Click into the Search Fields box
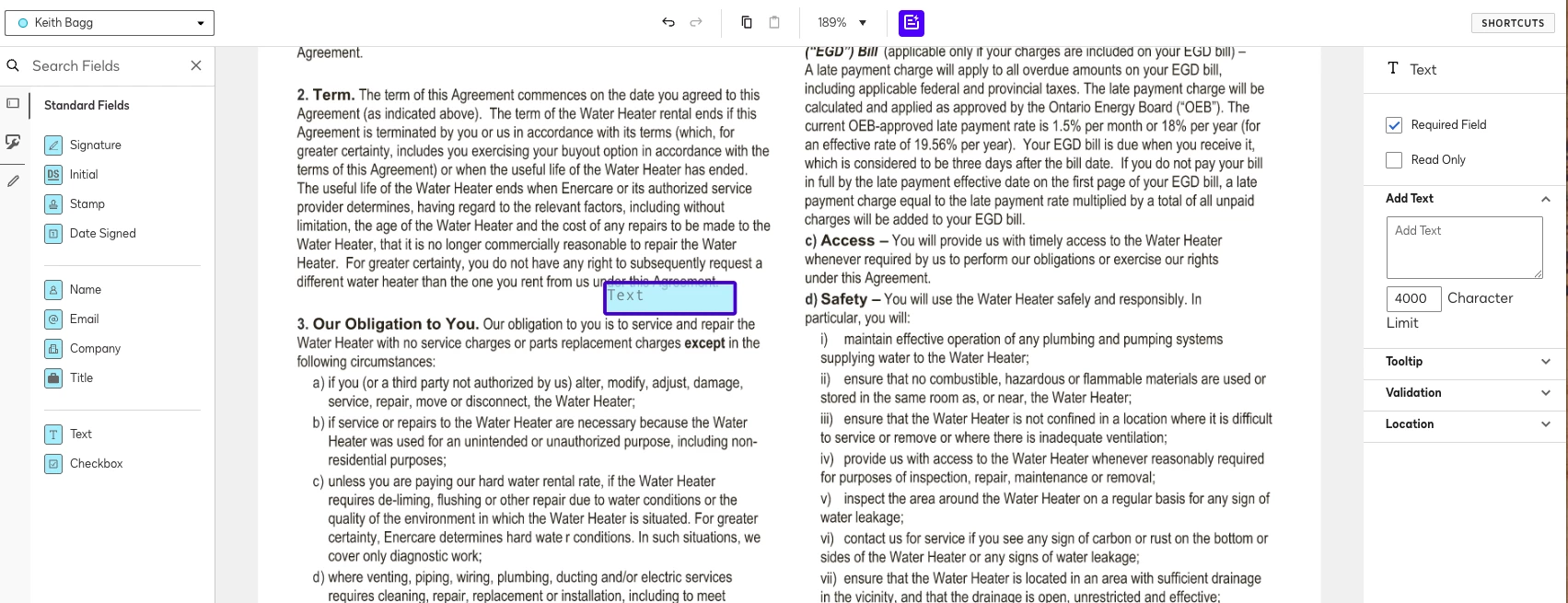The height and width of the screenshot is (603, 1568). tap(106, 65)
